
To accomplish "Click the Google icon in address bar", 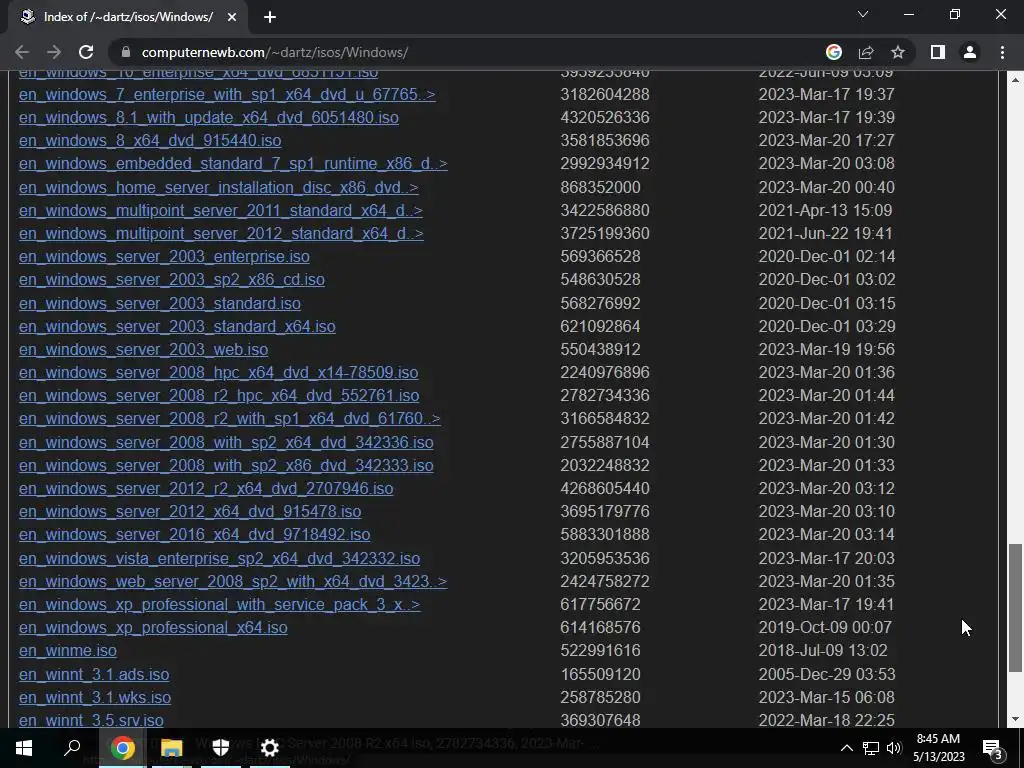I will [834, 52].
